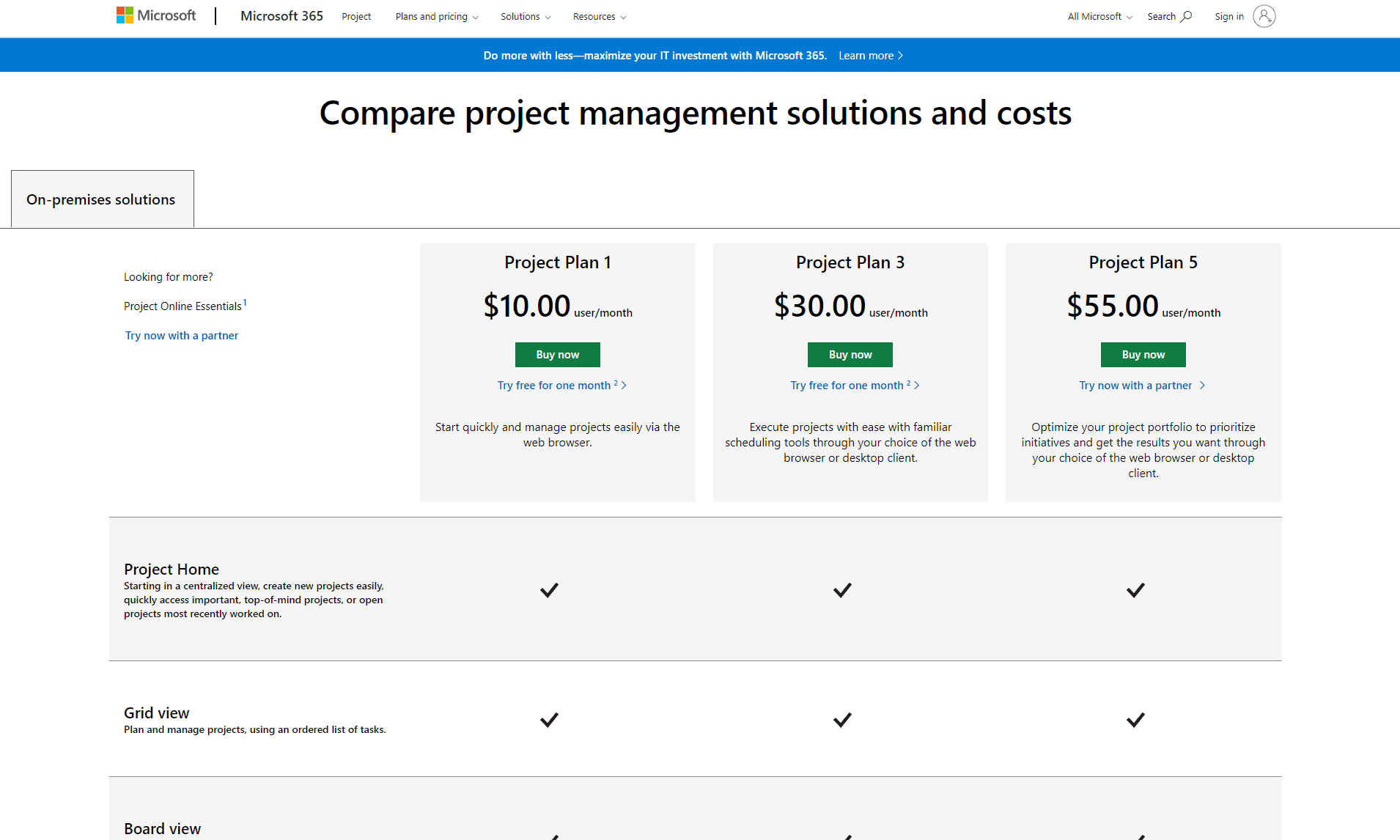This screenshot has width=1400, height=840.
Task: Click the Sign in account avatar icon
Action: pyautogui.click(x=1264, y=16)
